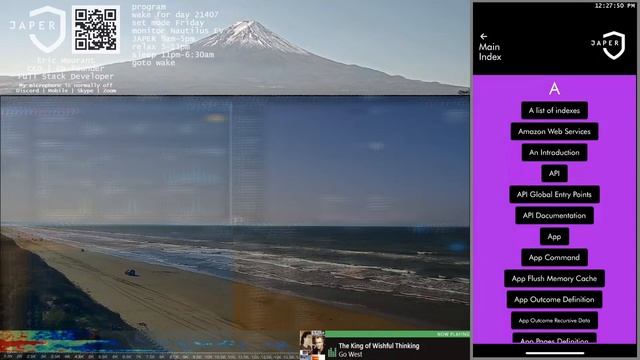This screenshot has width=640, height=360.
Task: Click the JAPER shield logo in app header
Action: tap(609, 45)
